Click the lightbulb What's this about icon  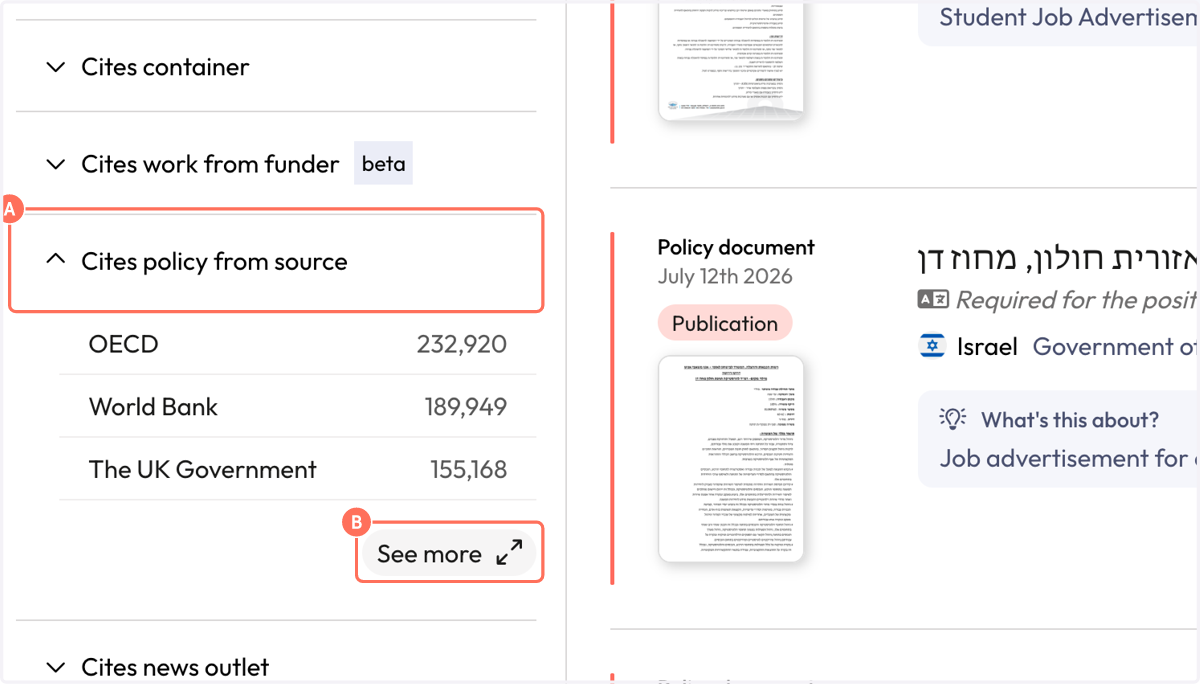click(x=953, y=419)
